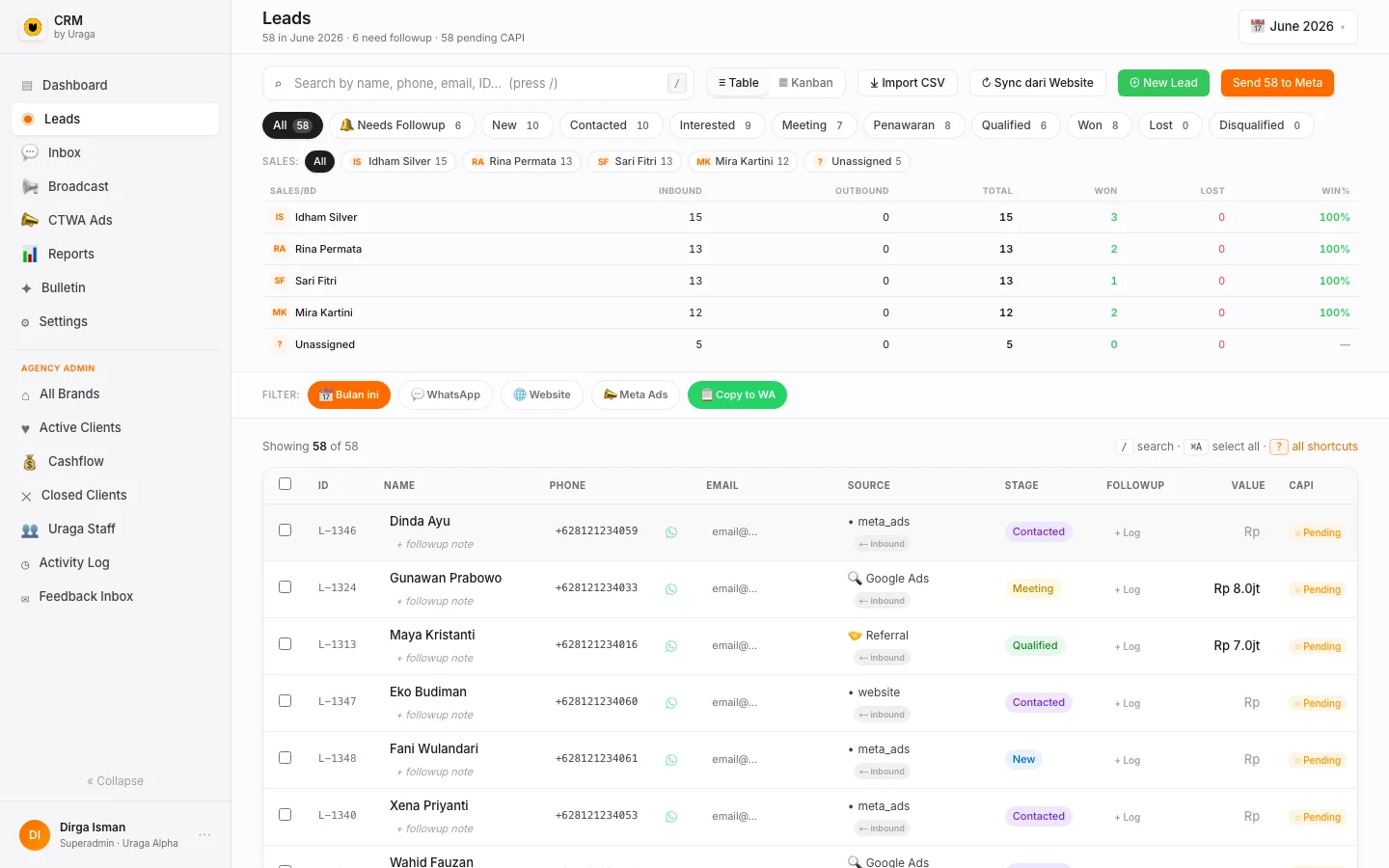Click the Copy to WA button
The height and width of the screenshot is (868, 1389).
[737, 394]
